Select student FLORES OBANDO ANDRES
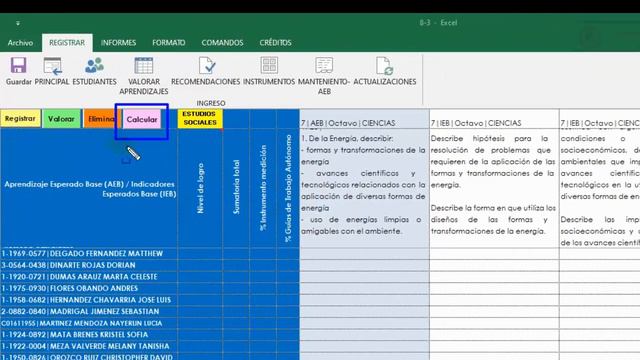This screenshot has width=640, height=360. coord(89,288)
